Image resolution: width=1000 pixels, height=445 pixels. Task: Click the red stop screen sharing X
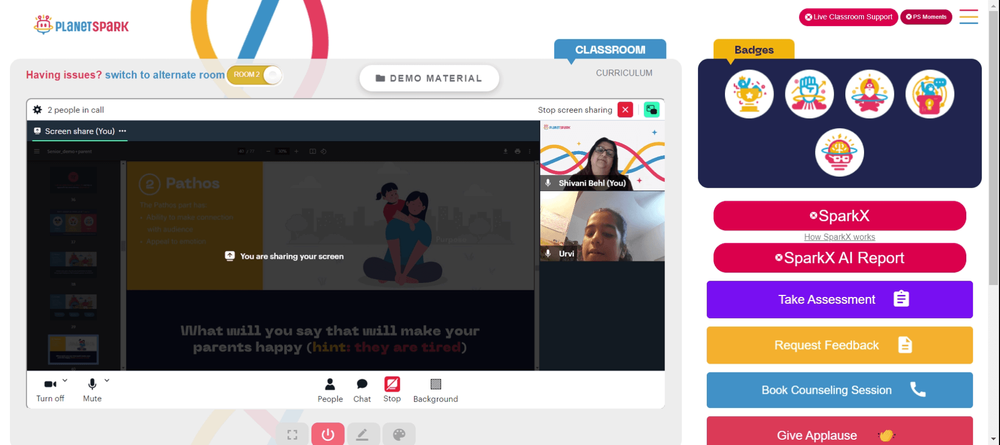(x=625, y=110)
